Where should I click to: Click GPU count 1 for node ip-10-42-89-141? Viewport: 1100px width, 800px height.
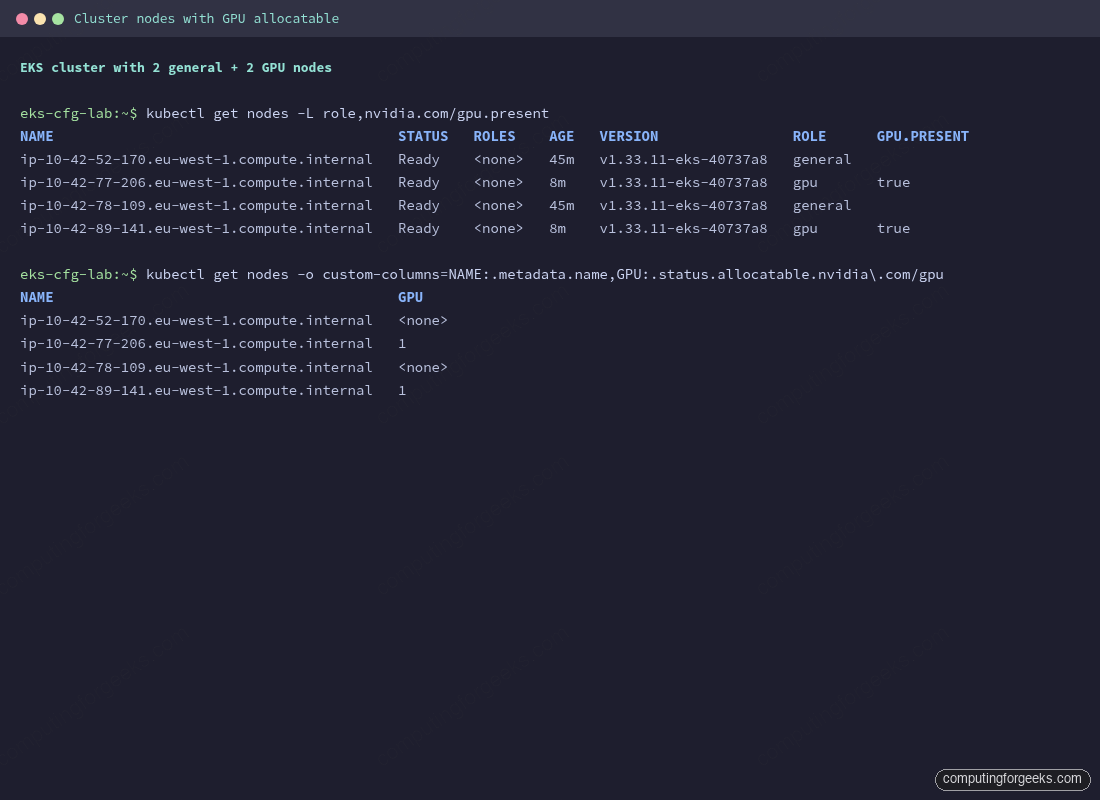pos(402,390)
